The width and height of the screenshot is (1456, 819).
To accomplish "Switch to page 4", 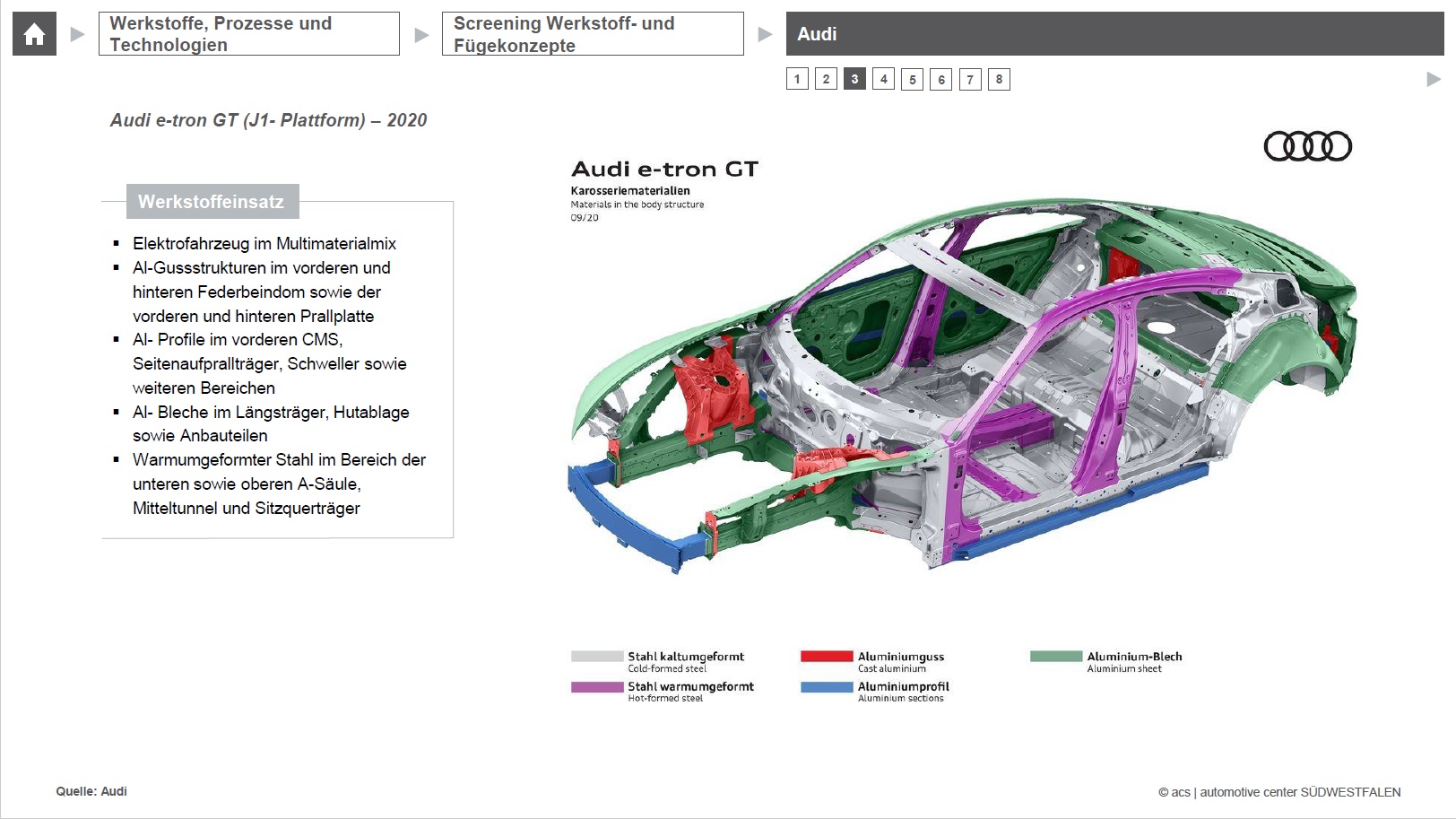I will (883, 79).
